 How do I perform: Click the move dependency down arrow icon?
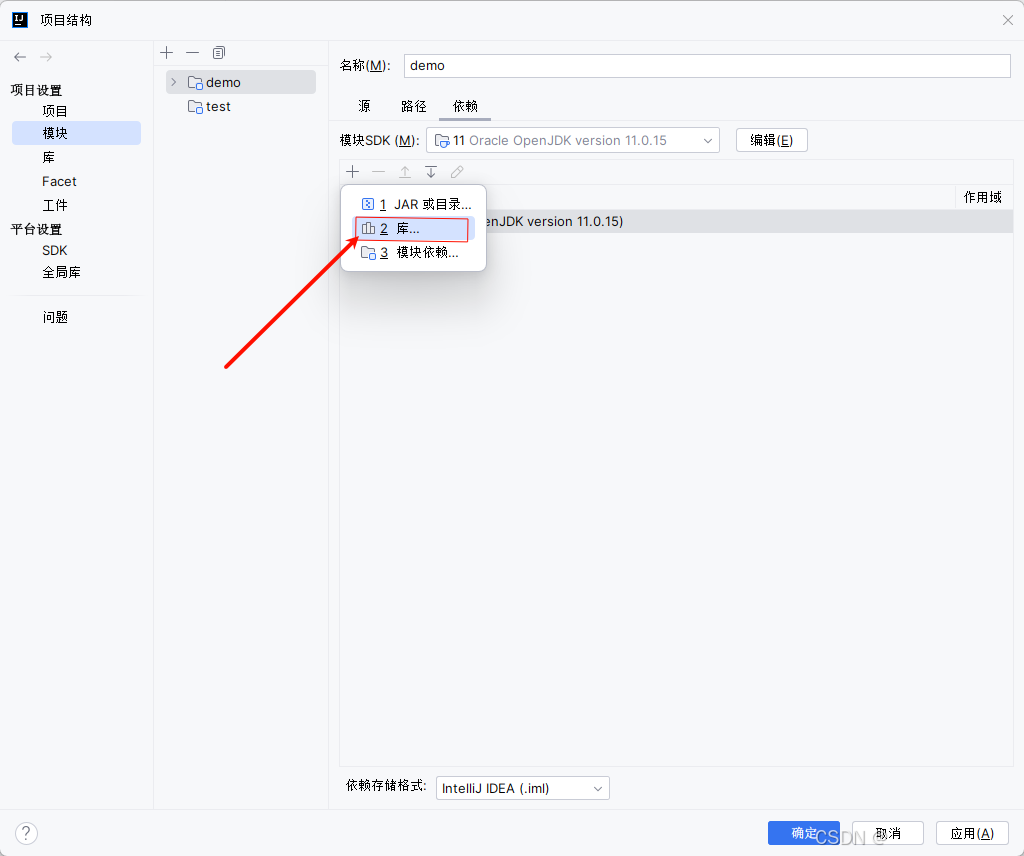coord(430,171)
